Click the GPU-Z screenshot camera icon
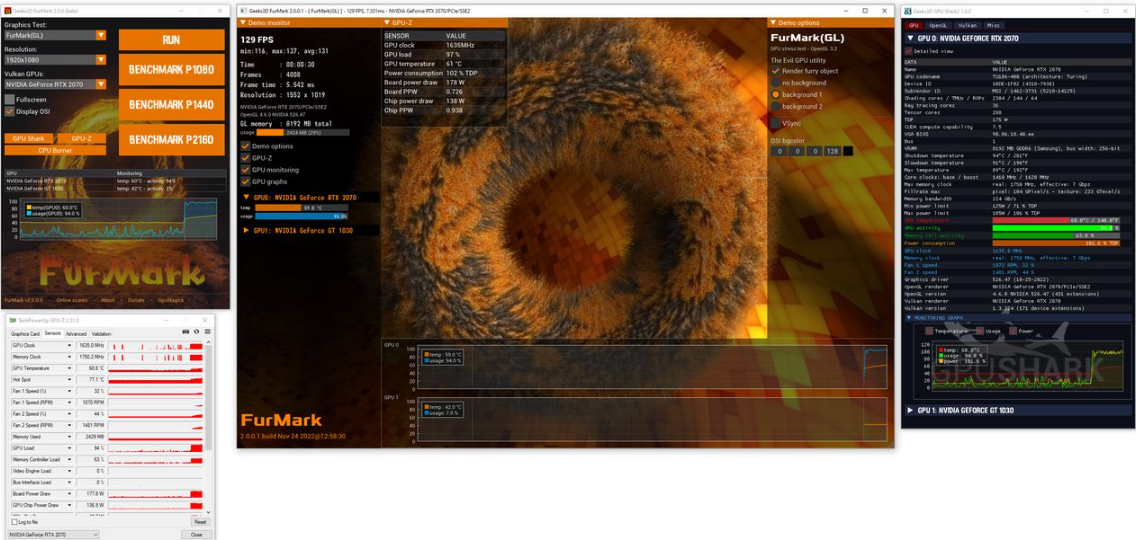Screen dimensions: 1136x540 coord(185,333)
